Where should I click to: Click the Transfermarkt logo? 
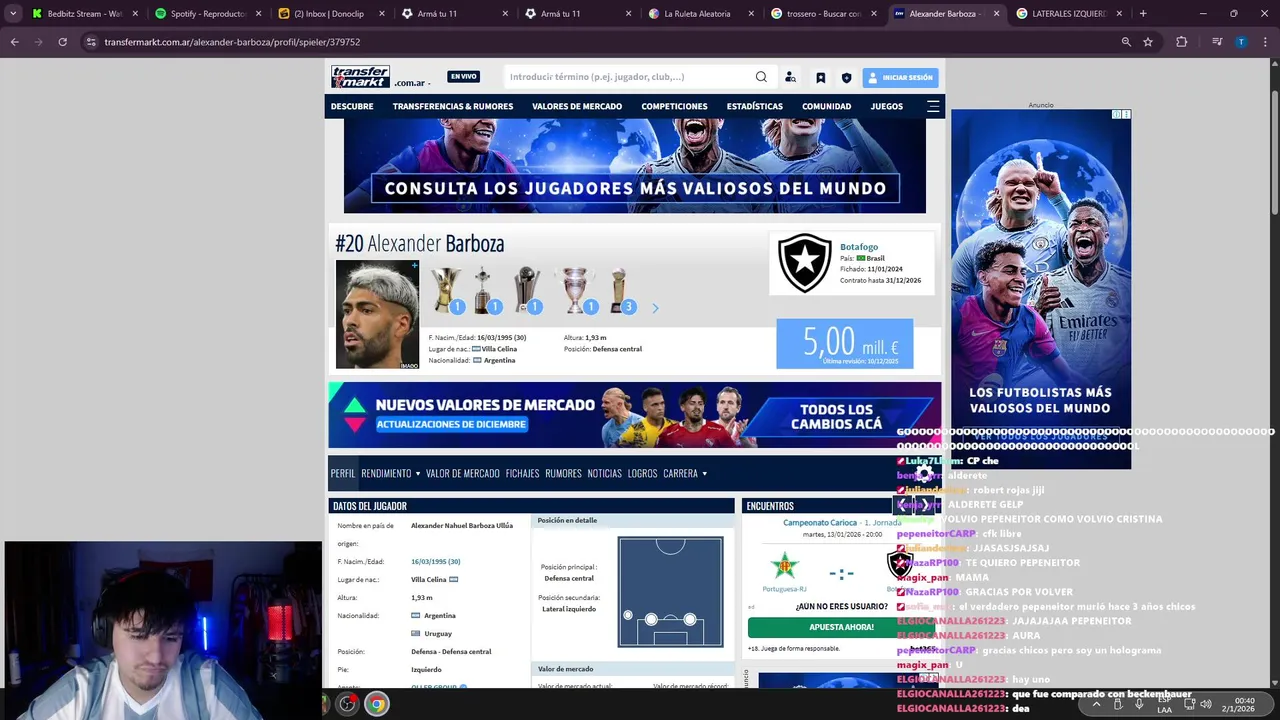[361, 76]
